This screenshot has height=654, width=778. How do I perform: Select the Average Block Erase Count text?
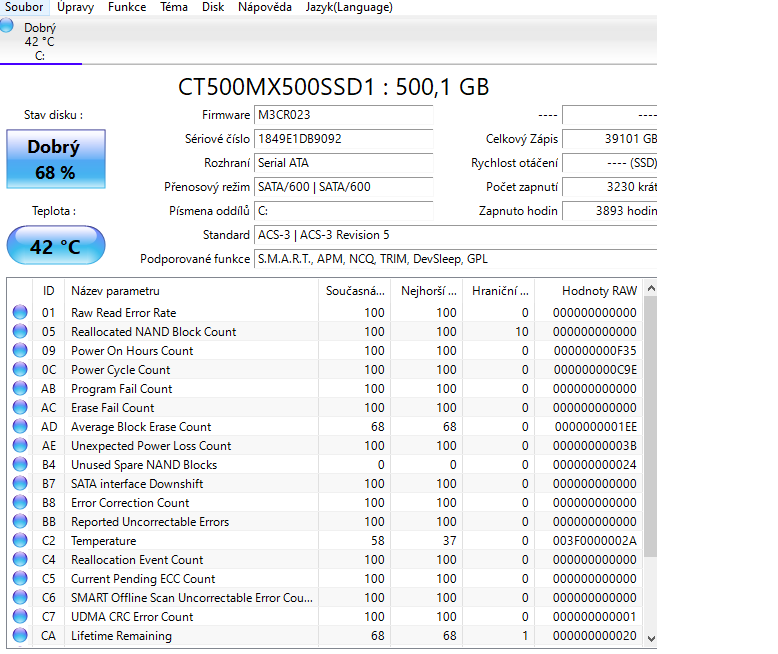pyautogui.click(x=141, y=427)
